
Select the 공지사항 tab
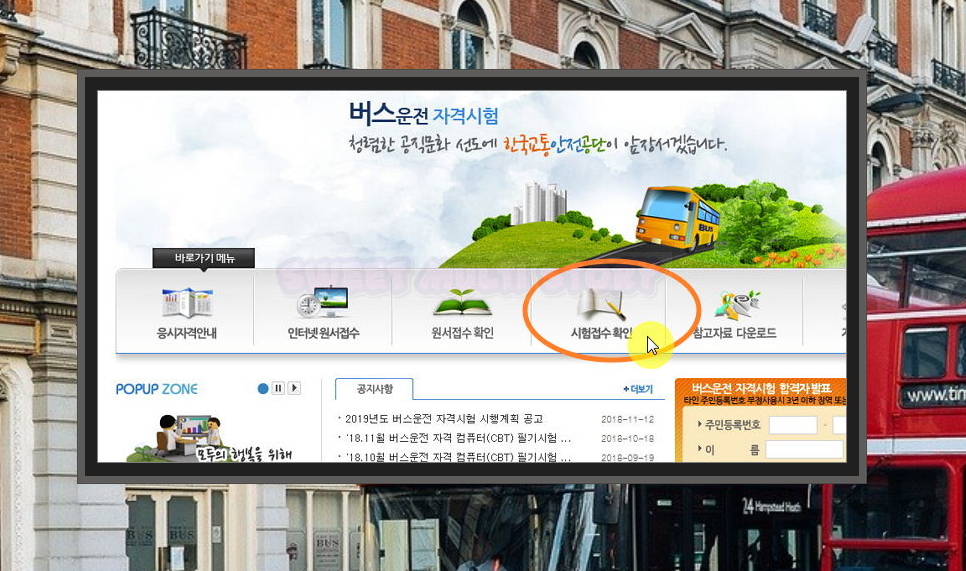[x=375, y=389]
